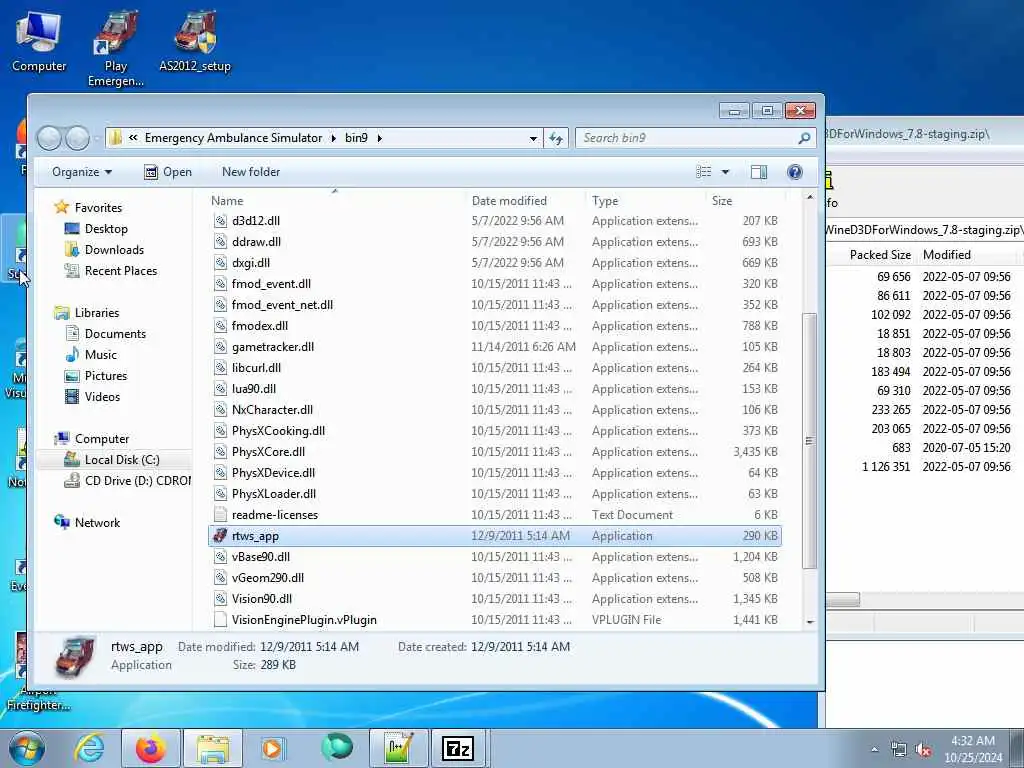The width and height of the screenshot is (1024, 768).
Task: Sort 7-Zip list by Packed Size
Action: coord(880,255)
